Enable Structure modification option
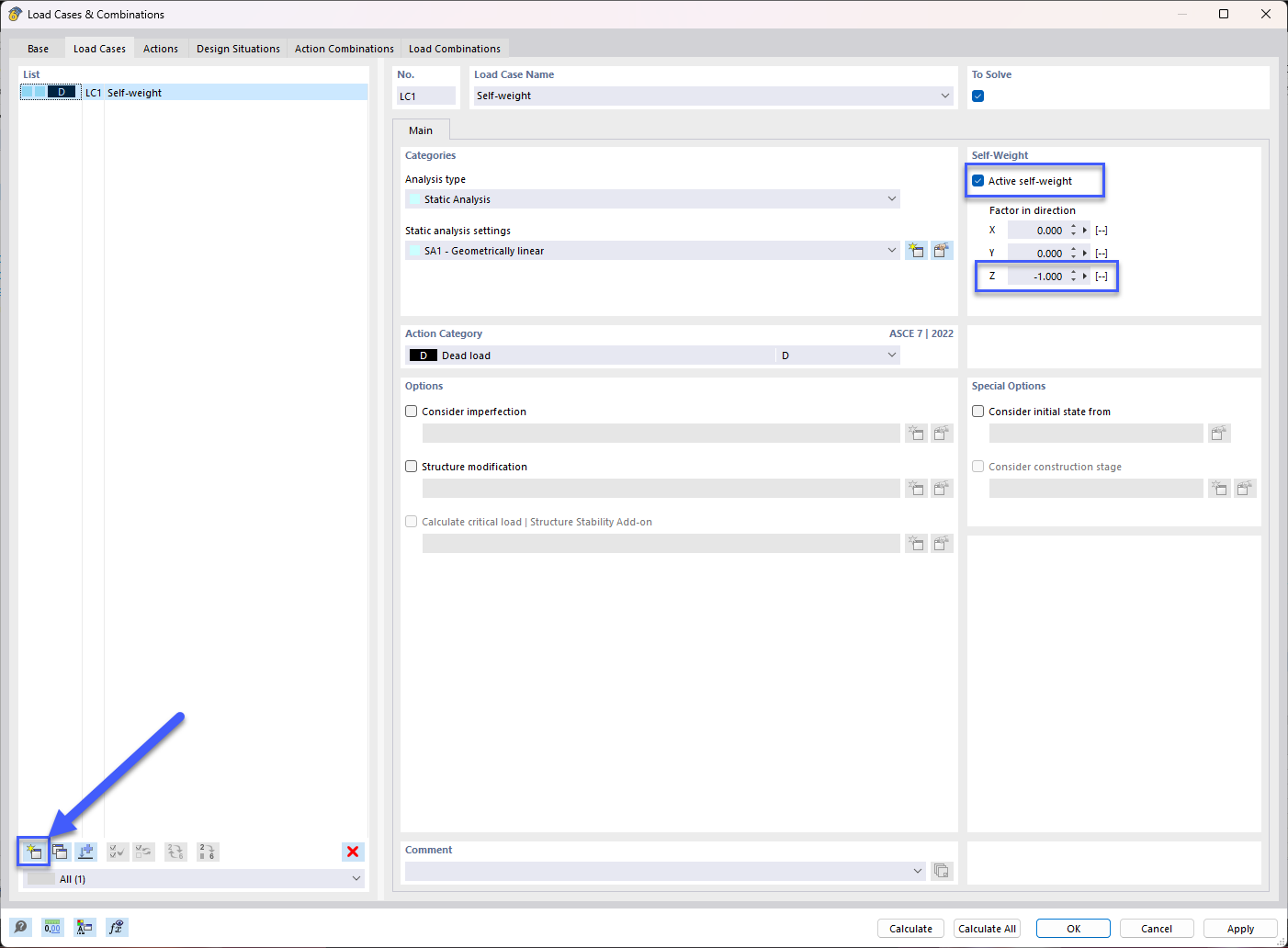Screen dimensions: 1288x948 [411, 466]
